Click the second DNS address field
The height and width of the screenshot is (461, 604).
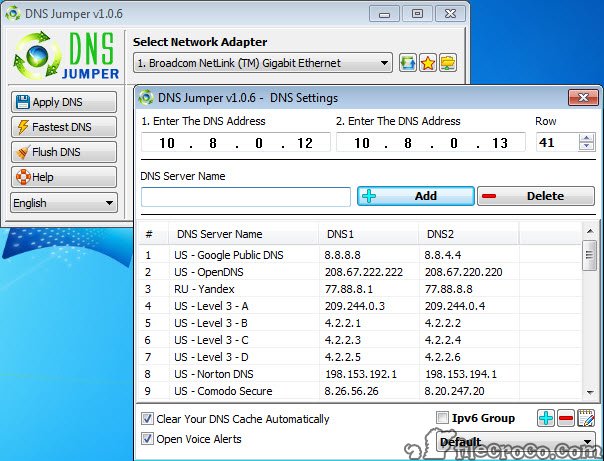click(x=431, y=143)
